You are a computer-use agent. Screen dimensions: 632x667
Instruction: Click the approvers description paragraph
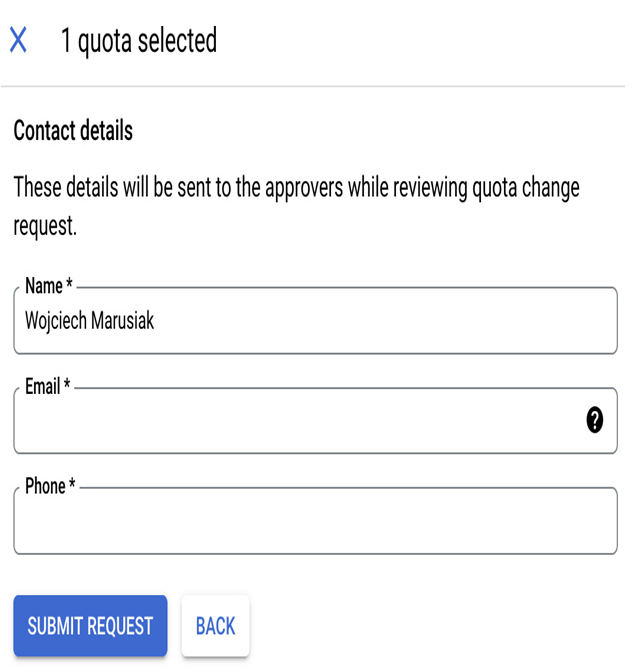(296, 206)
